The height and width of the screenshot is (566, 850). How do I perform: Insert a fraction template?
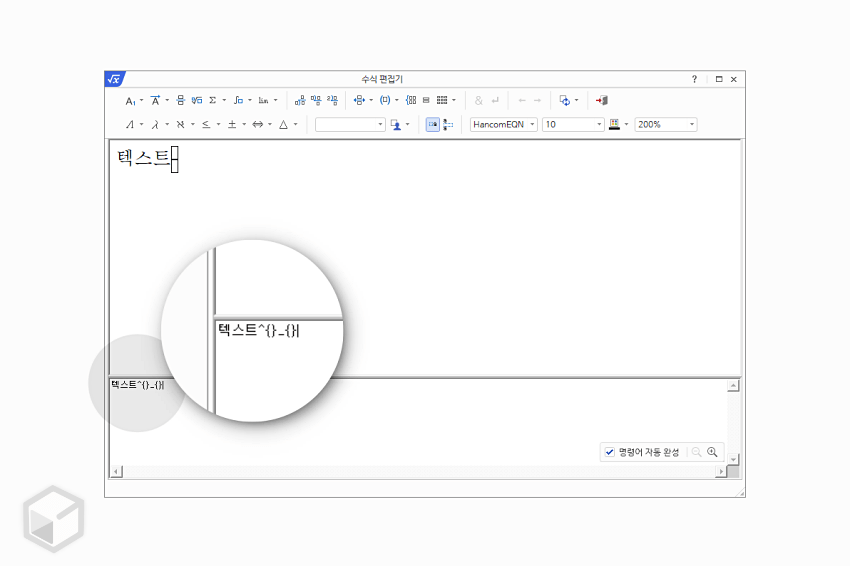[x=181, y=100]
